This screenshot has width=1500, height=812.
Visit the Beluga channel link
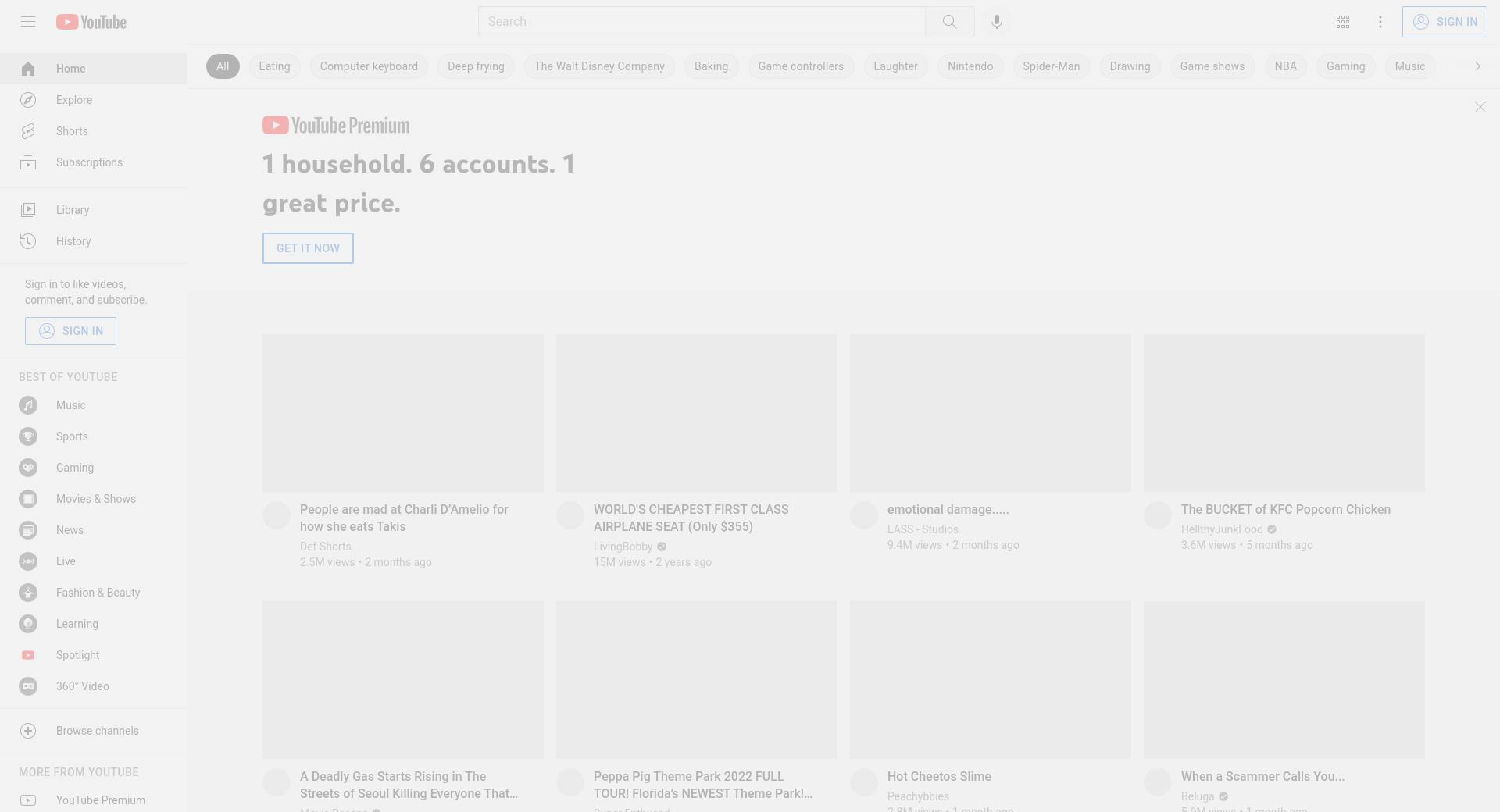pos(1198,796)
